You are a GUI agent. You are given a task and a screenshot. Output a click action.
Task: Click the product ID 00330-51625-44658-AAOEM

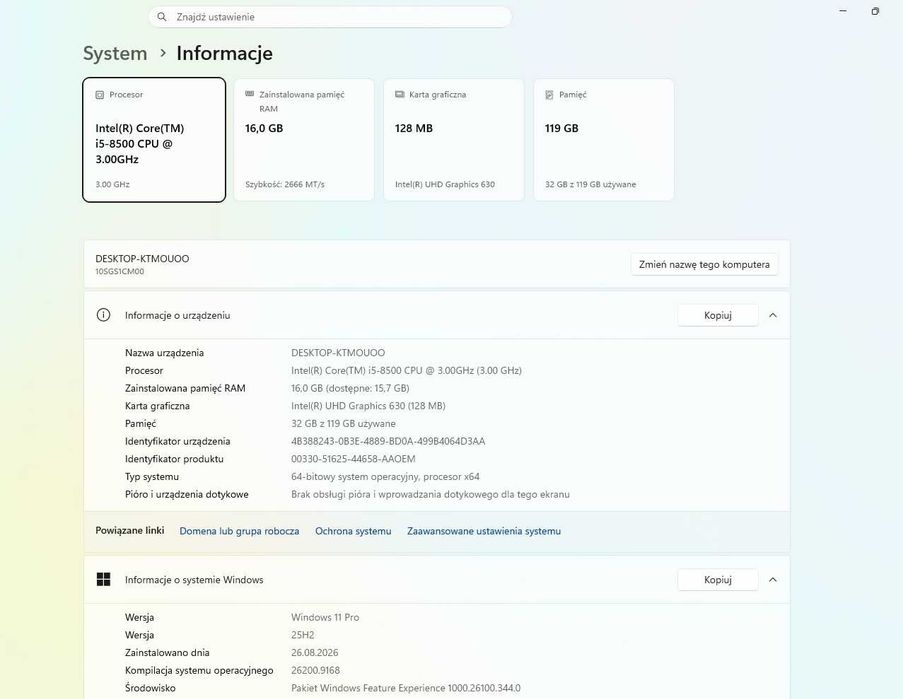353,459
